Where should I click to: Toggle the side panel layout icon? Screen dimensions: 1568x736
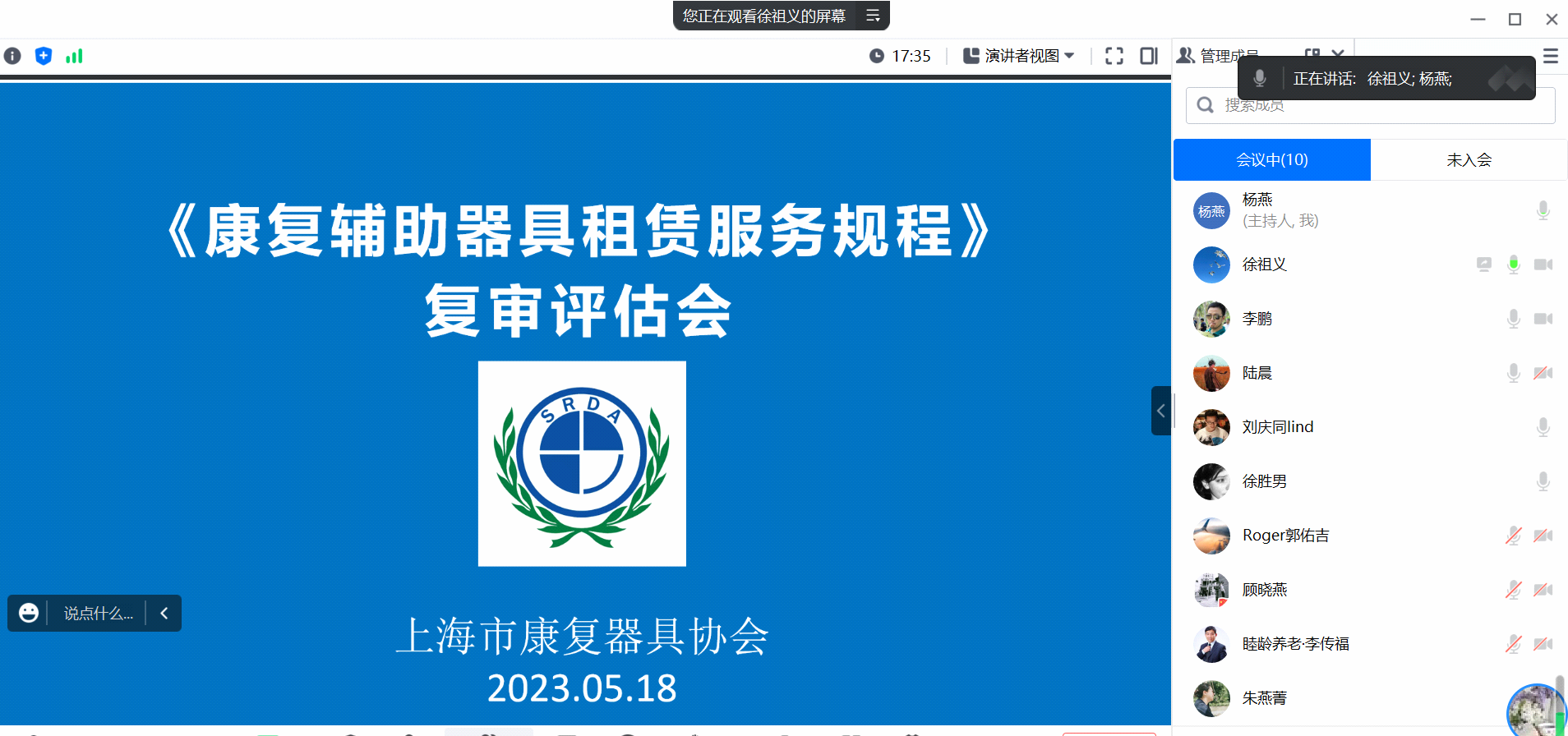1148,56
